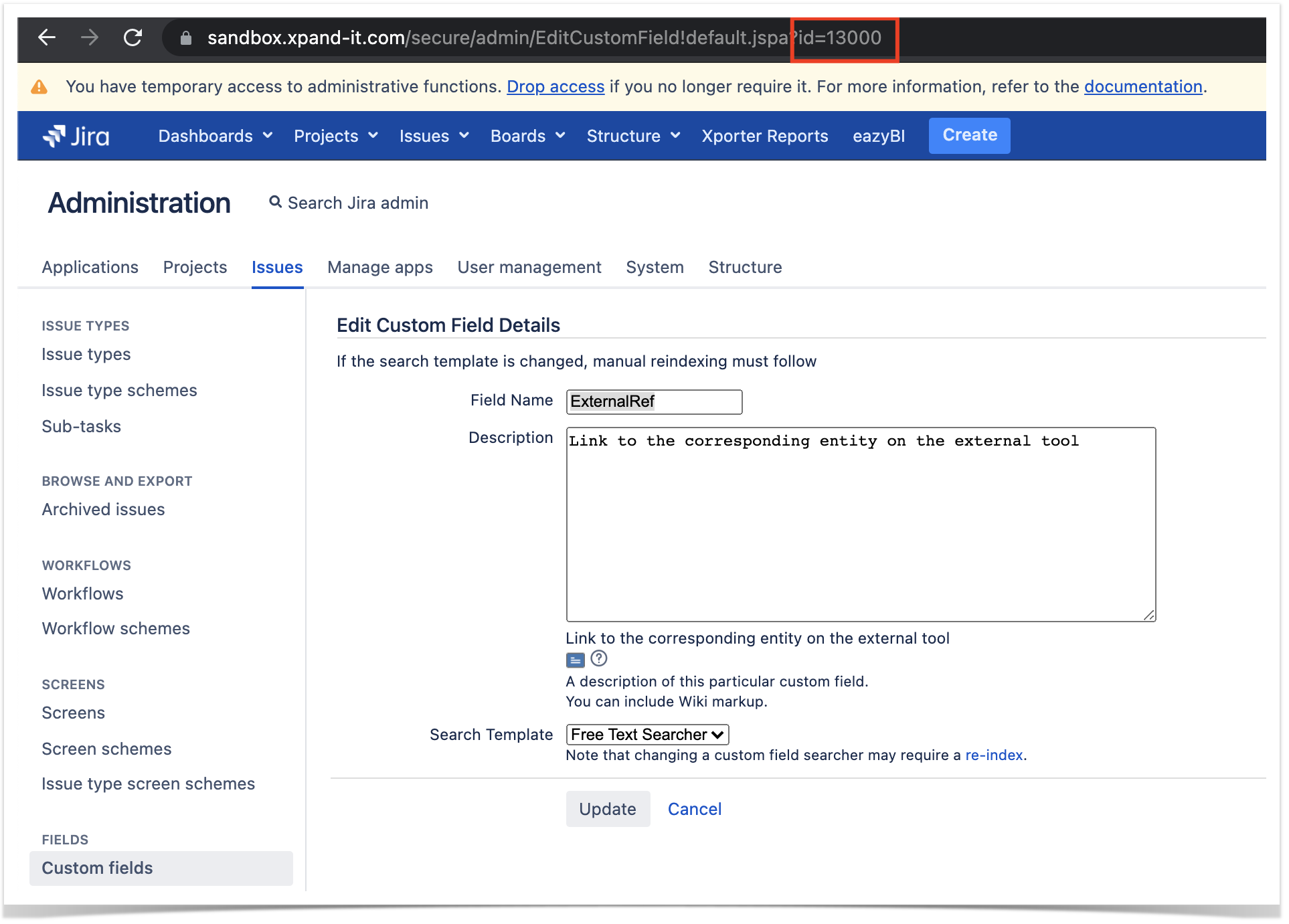The image size is (1289, 924).
Task: Click the blue Create button
Action: 969,136
